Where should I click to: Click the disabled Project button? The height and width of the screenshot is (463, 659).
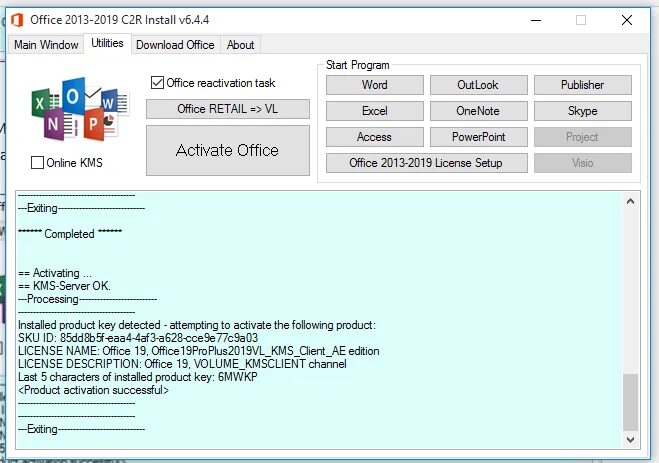(583, 137)
